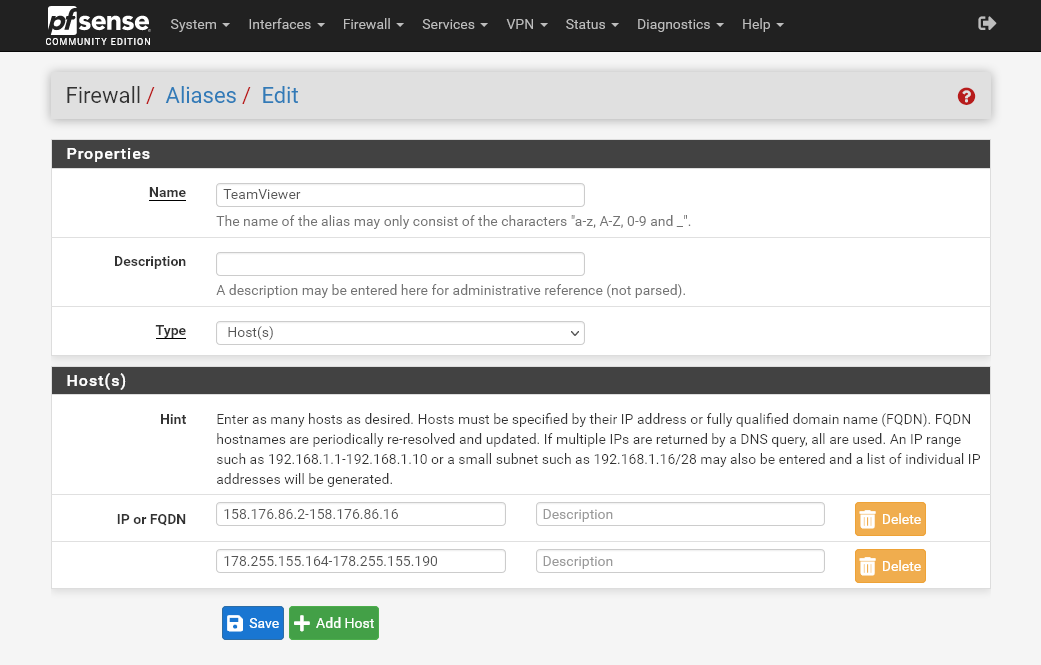Open the Diagnostics menu
1041x665 pixels.
(x=680, y=24)
